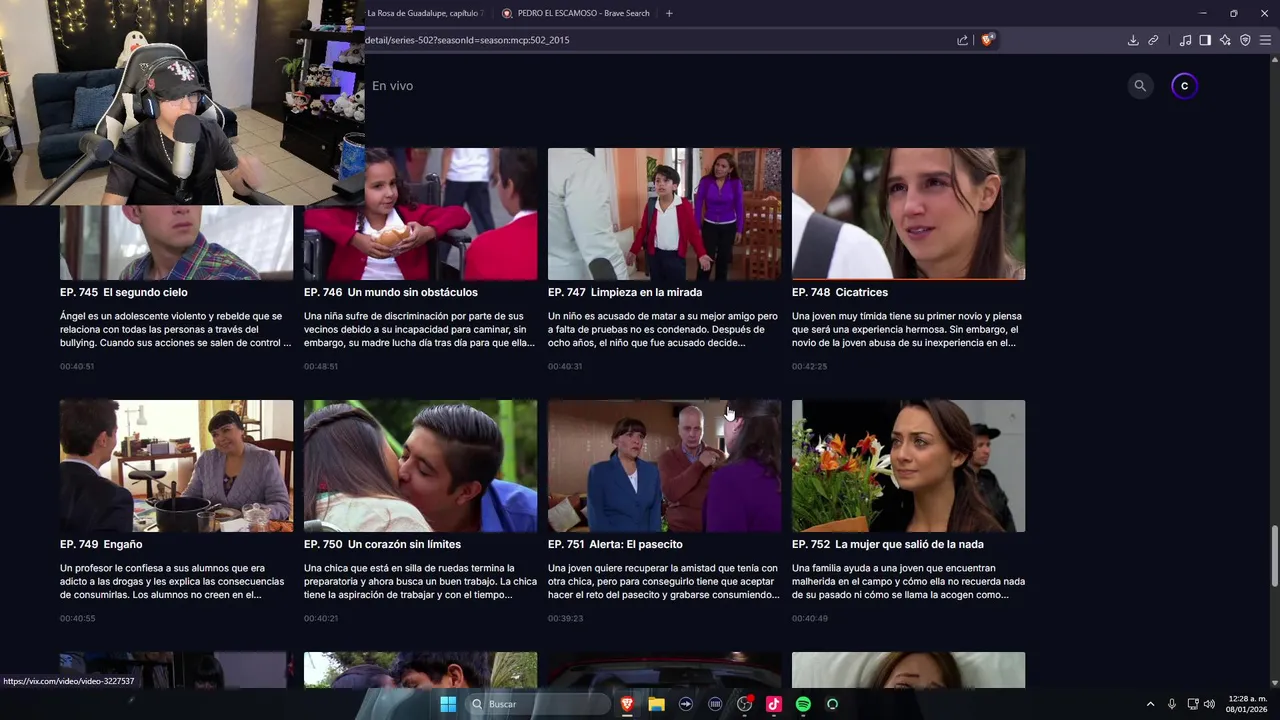Click description 'Una niña sufre de discriminación'
This screenshot has width=1280, height=720.
(x=420, y=329)
